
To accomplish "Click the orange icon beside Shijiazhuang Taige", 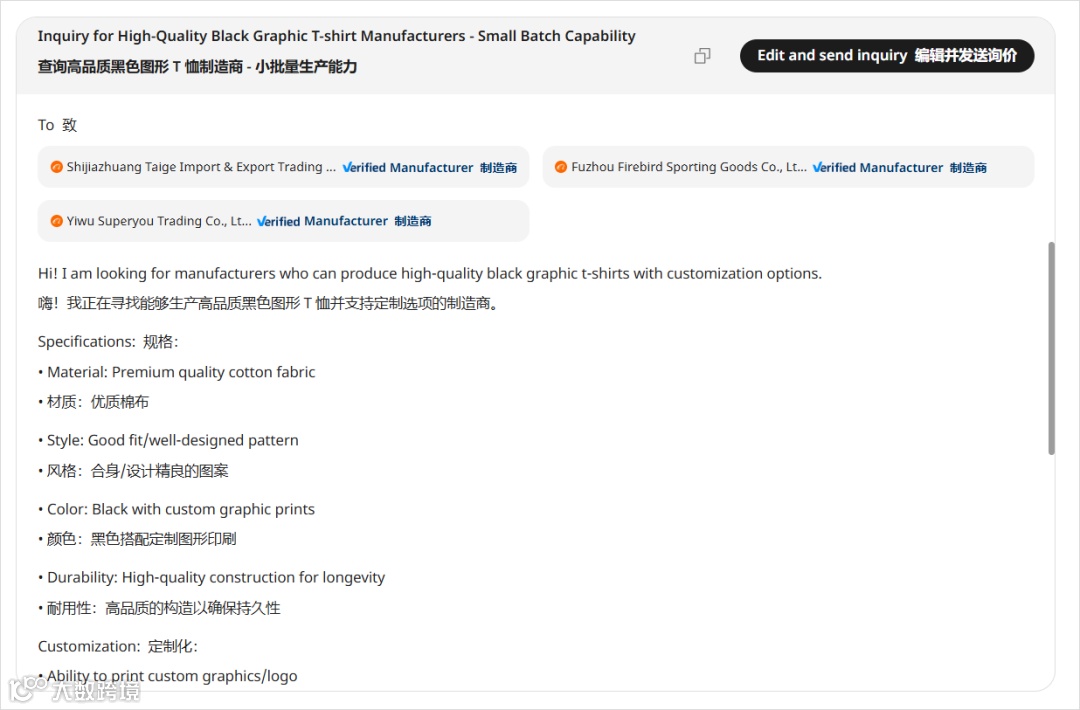I will click(57, 167).
